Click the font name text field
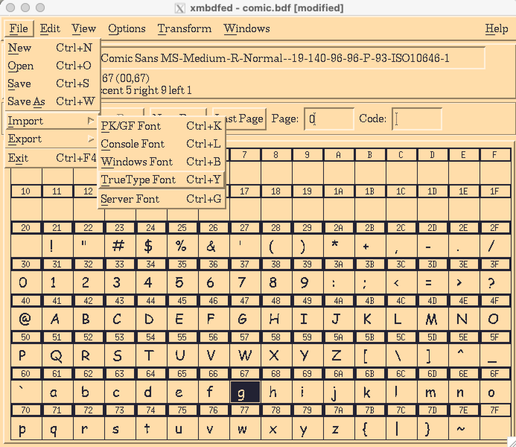The image size is (516, 447). click(x=292, y=58)
